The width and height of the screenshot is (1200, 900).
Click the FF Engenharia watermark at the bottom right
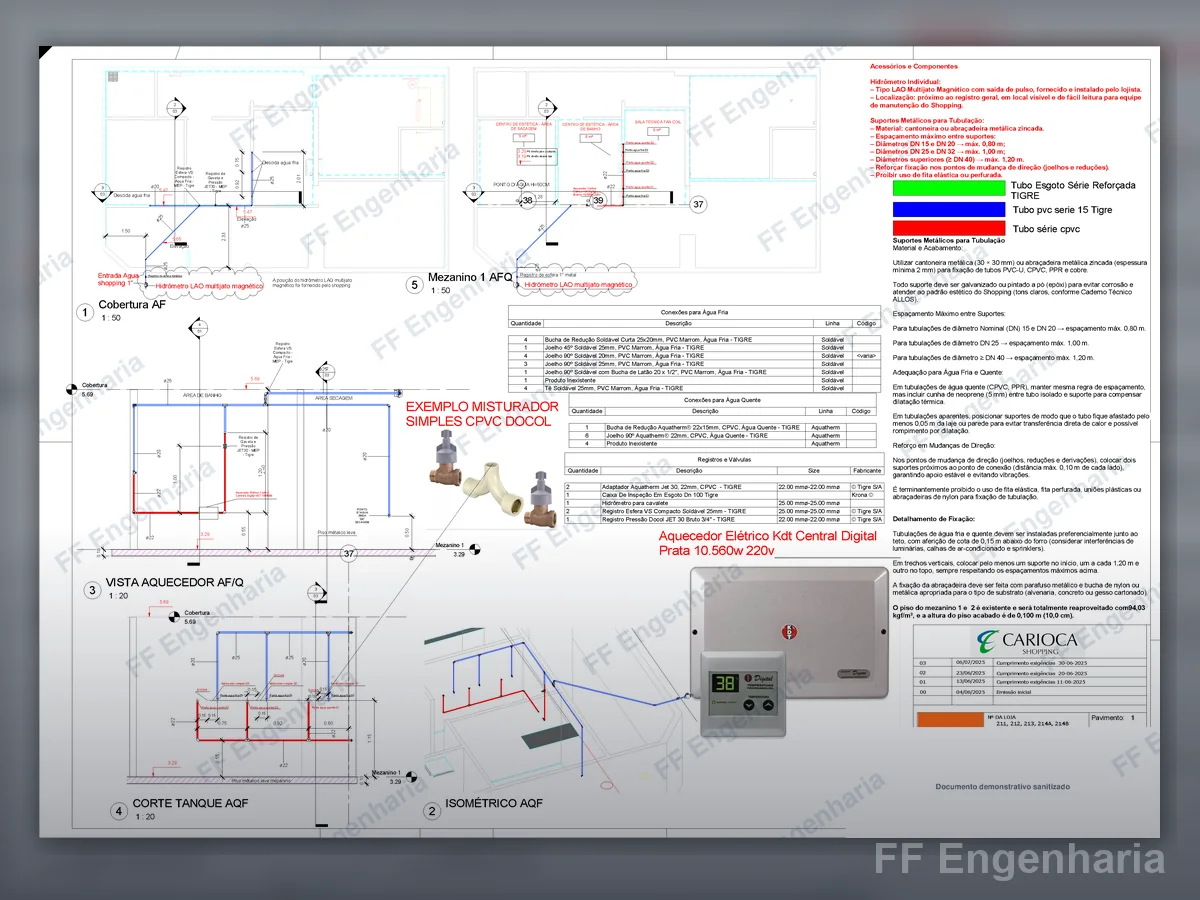(1019, 860)
